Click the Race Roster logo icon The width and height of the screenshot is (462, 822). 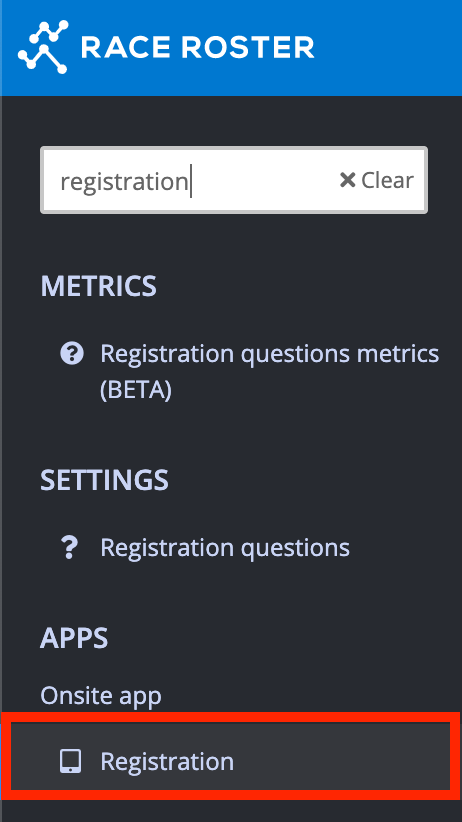43,47
